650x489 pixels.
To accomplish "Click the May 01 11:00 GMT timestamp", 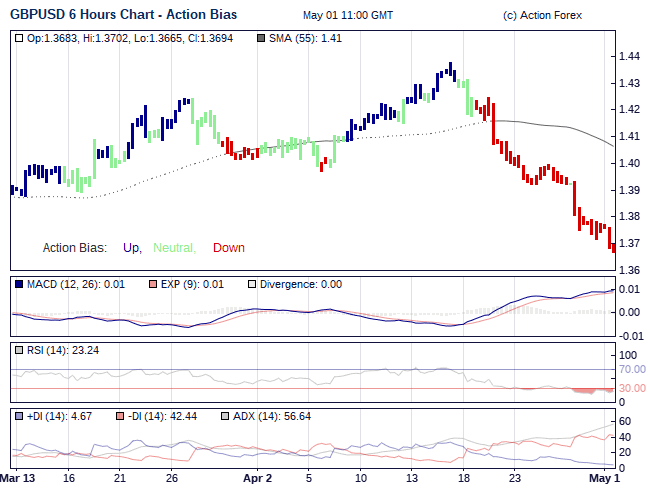I will pos(348,15).
